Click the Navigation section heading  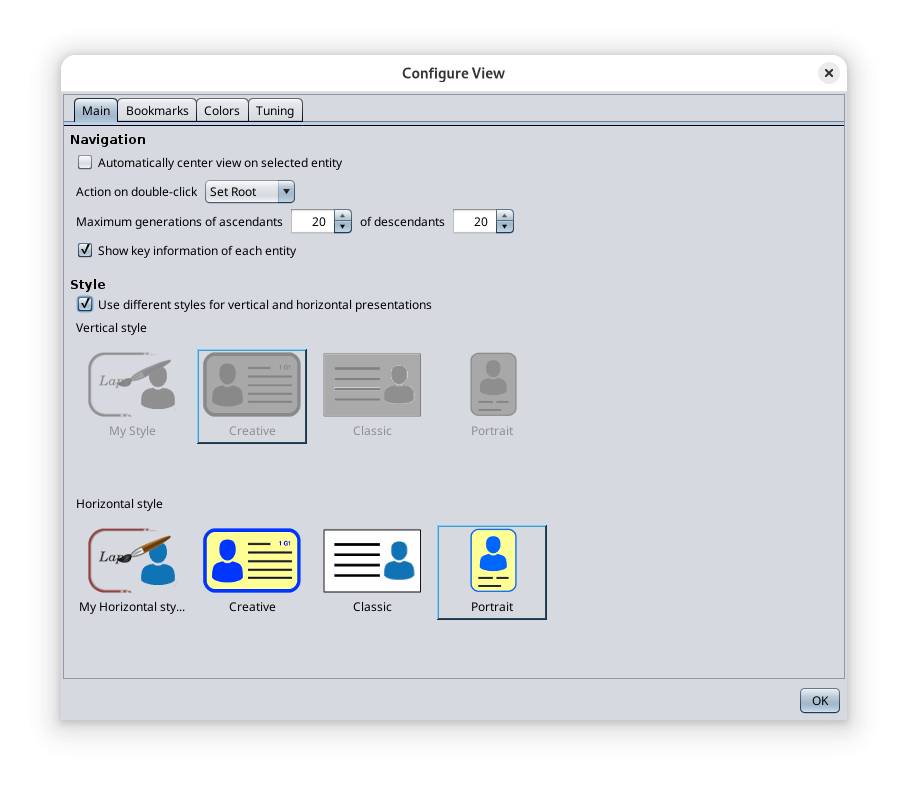tap(108, 140)
